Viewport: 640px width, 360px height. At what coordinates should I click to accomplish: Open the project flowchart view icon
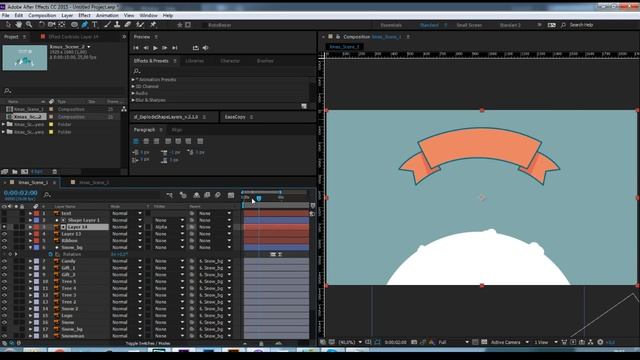point(124,109)
